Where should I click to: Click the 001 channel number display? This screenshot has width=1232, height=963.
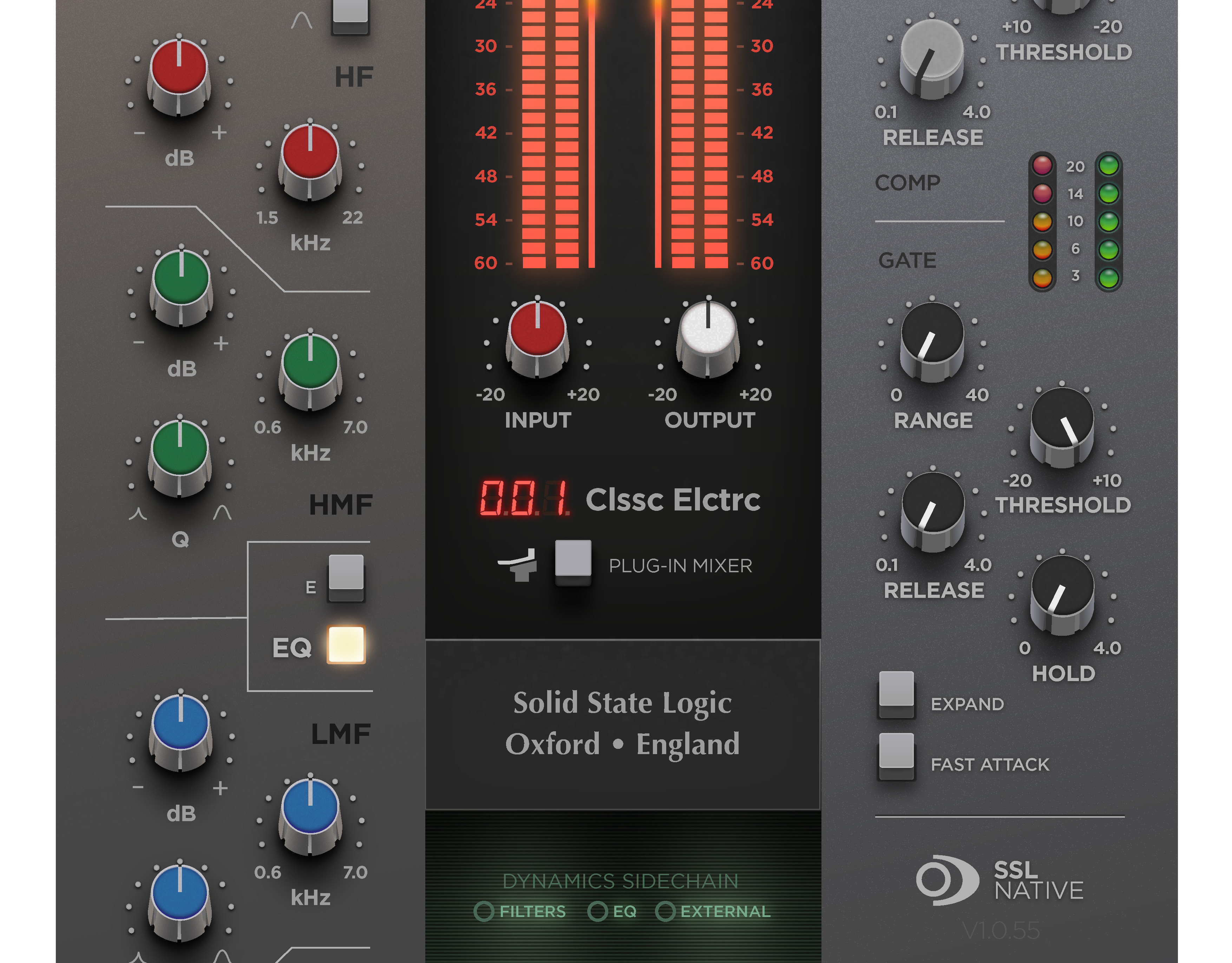525,499
